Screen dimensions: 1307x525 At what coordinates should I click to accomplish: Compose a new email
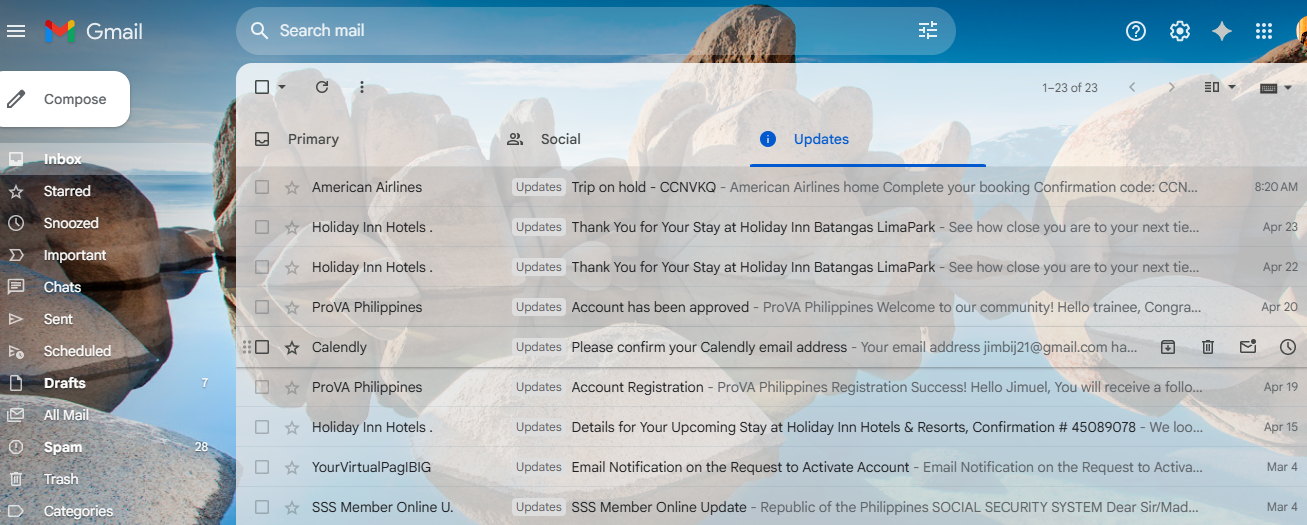(x=64, y=99)
